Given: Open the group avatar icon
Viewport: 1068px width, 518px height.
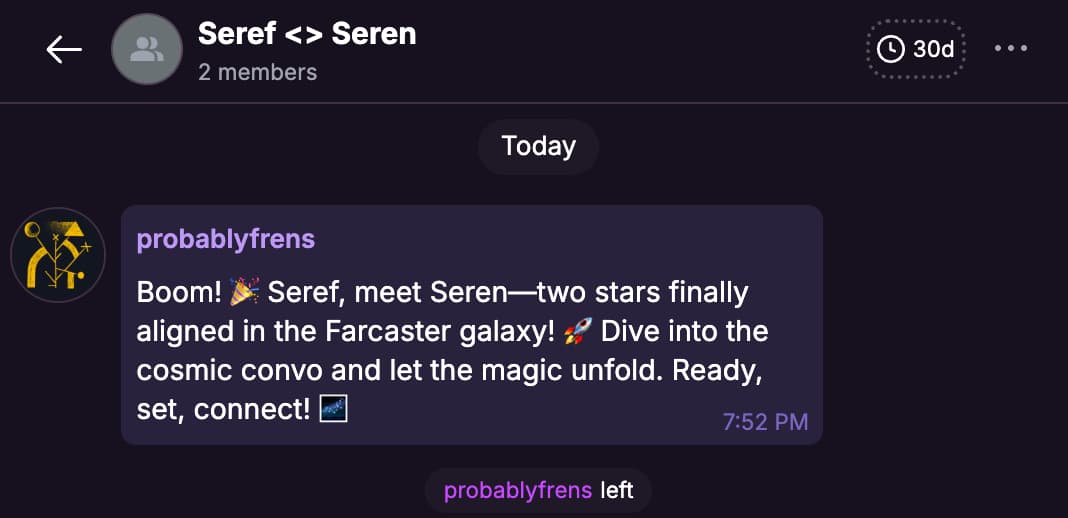Looking at the screenshot, I should [x=146, y=49].
